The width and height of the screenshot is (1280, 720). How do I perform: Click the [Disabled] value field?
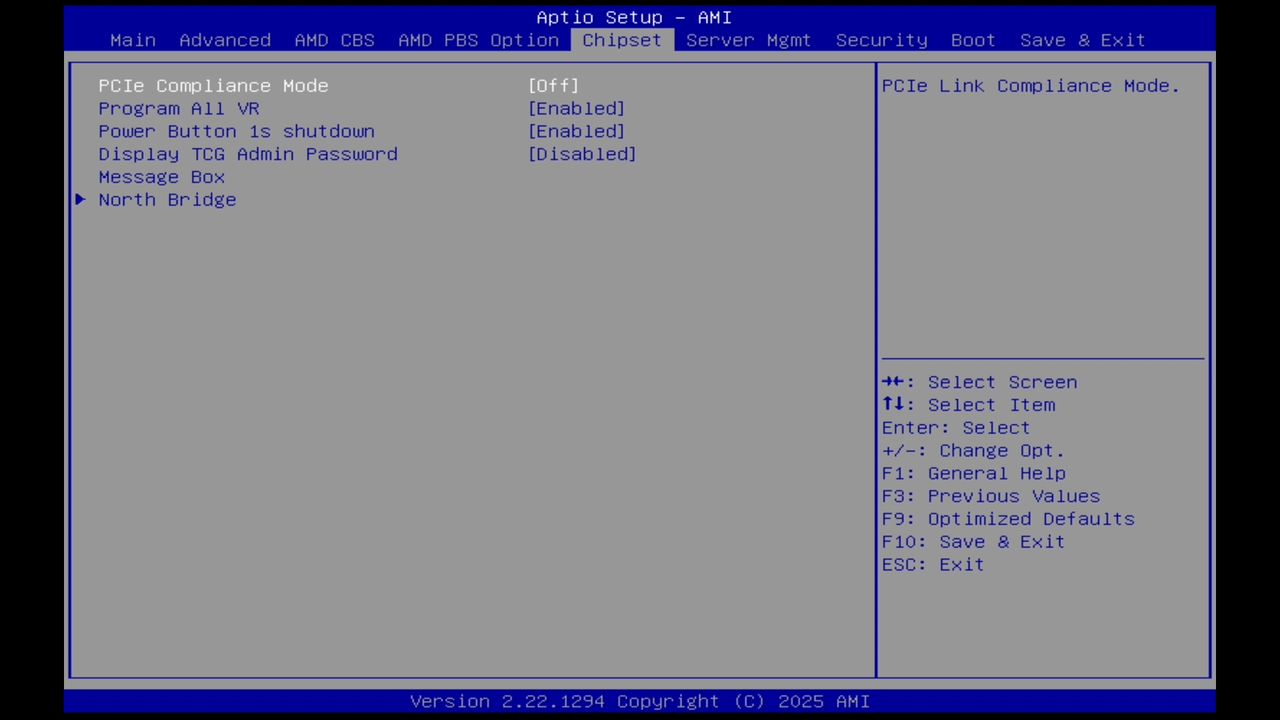click(x=582, y=154)
